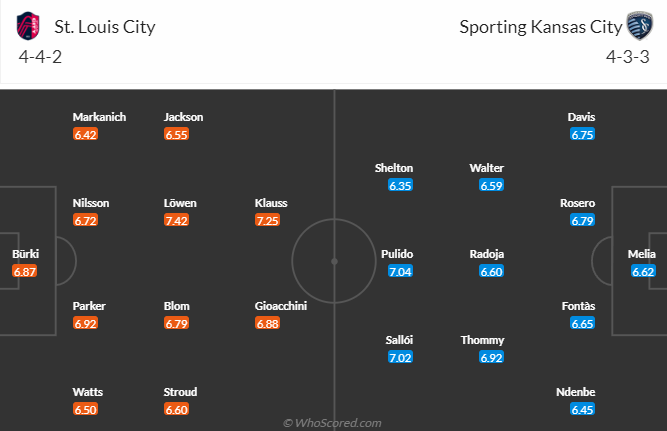Open the Sporting Kansas City team name
667x431 pixels.
pos(541,27)
